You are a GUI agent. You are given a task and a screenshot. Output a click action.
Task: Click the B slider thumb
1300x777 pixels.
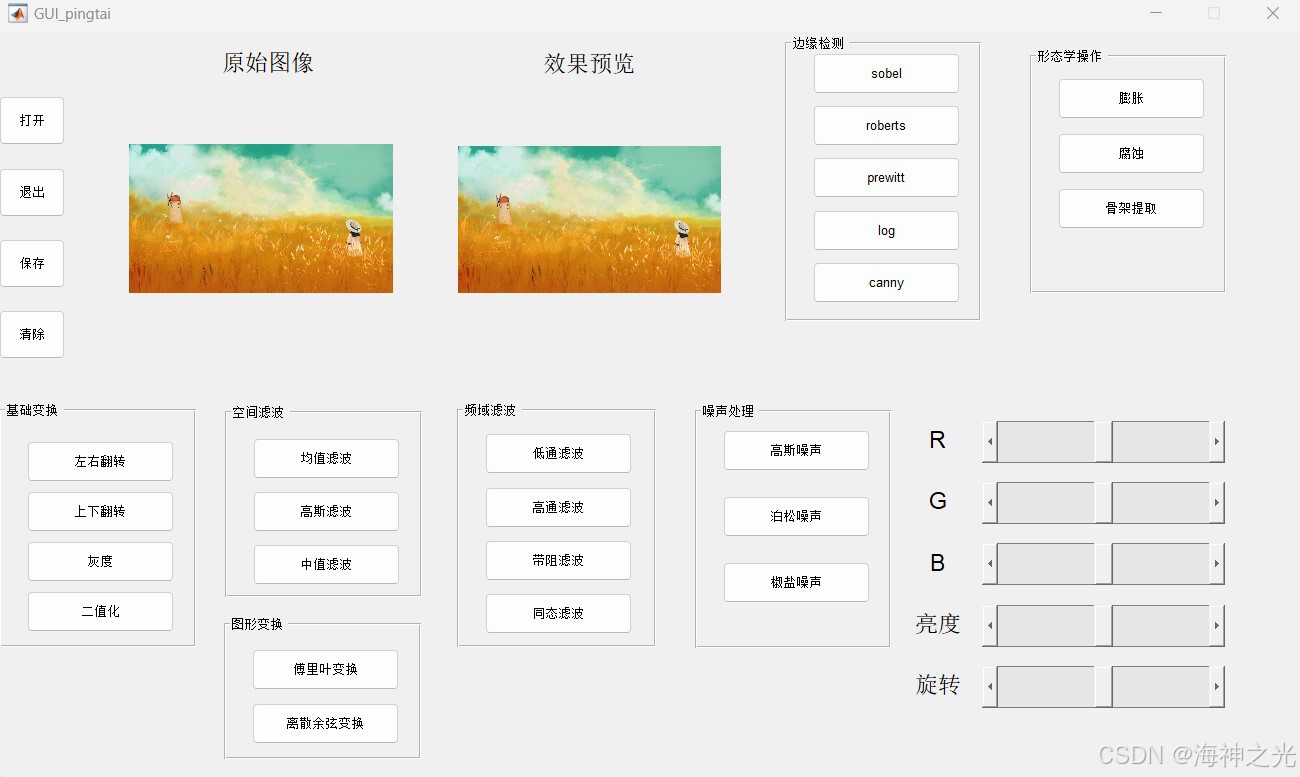(1104, 564)
